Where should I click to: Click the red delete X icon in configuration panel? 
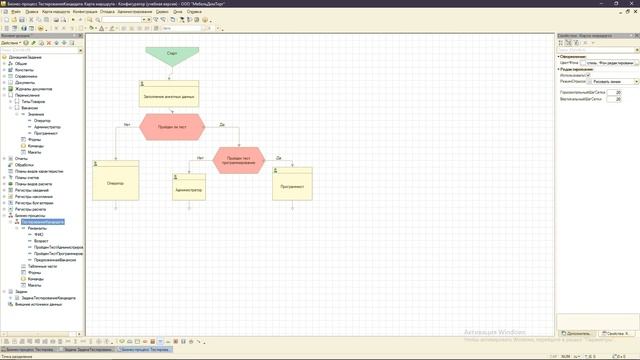coord(49,43)
